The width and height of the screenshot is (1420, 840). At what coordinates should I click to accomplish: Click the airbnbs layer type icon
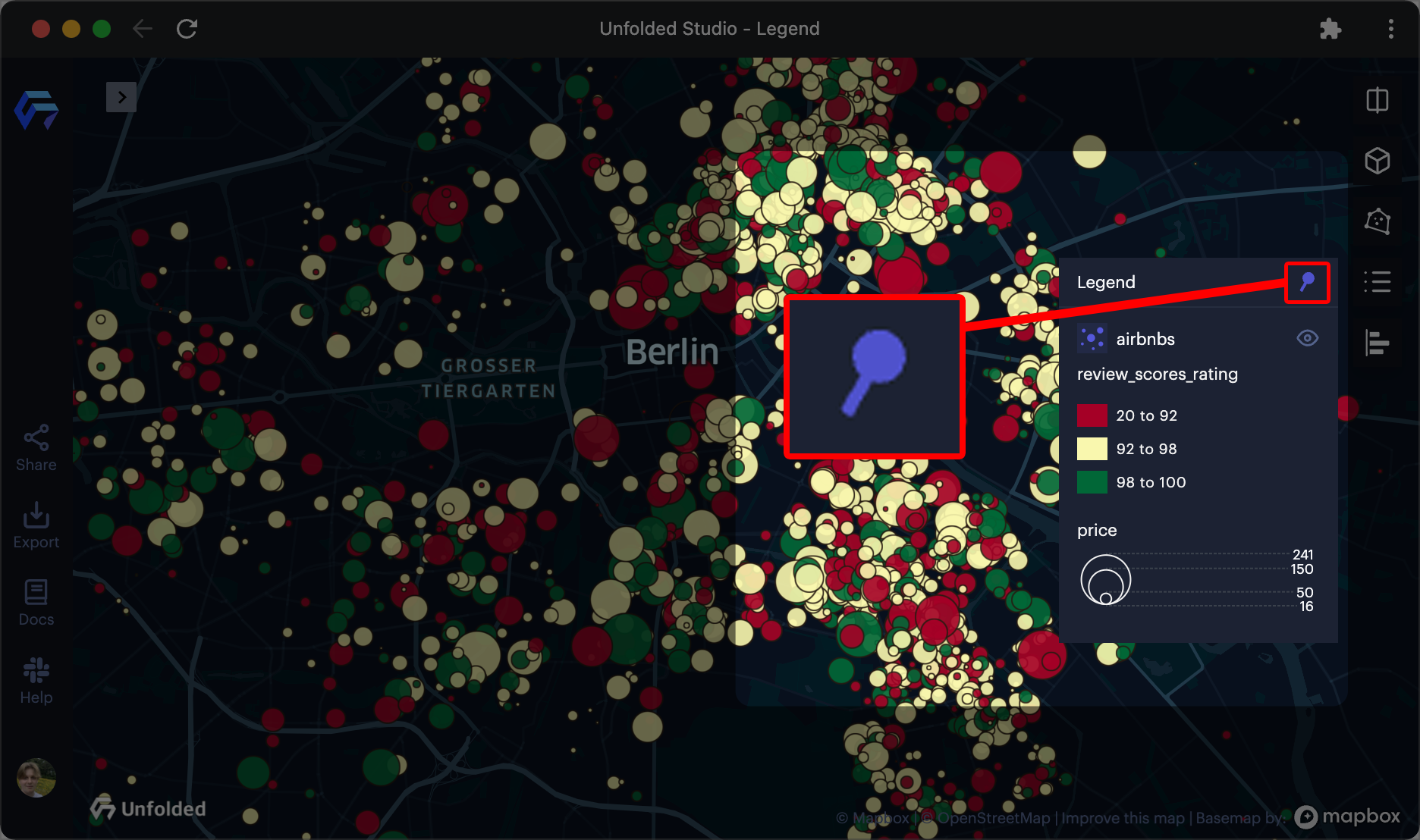click(x=1092, y=338)
